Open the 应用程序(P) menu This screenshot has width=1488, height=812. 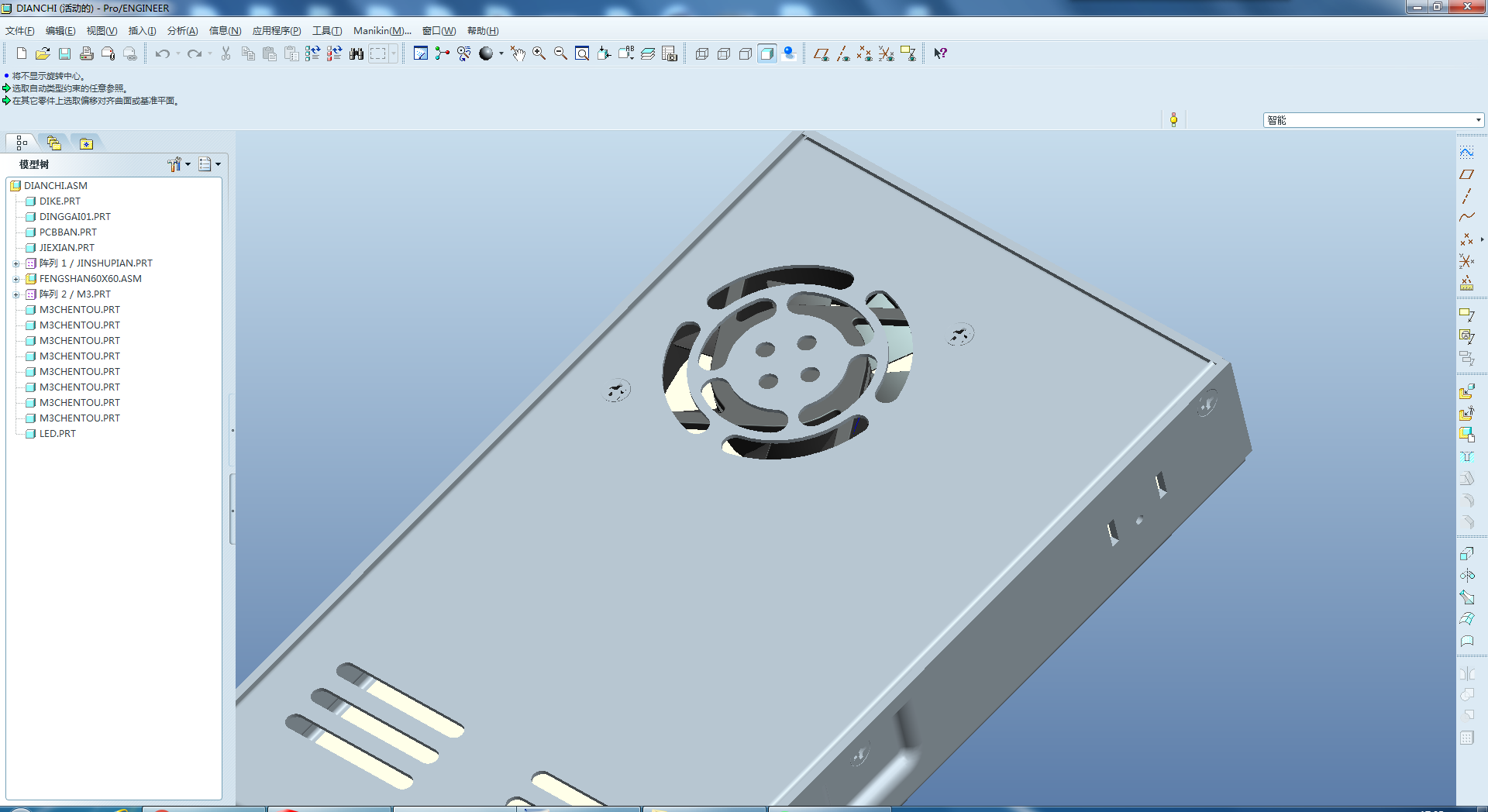coord(277,31)
